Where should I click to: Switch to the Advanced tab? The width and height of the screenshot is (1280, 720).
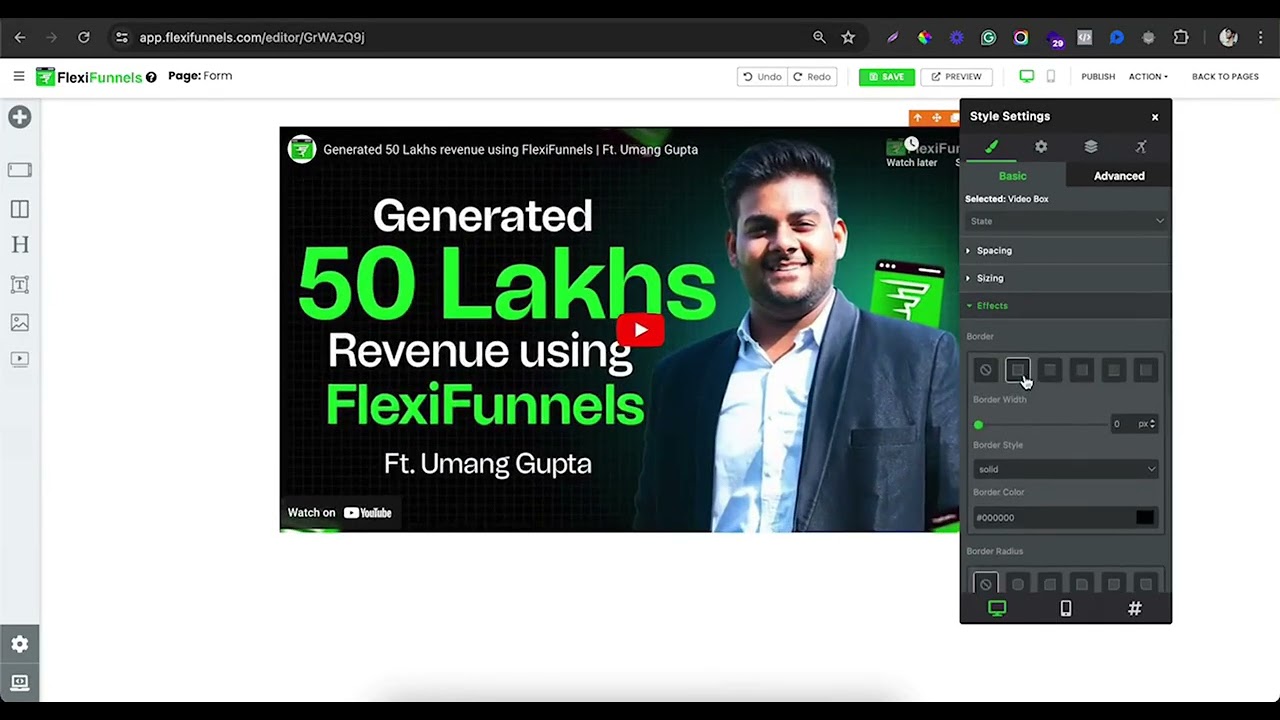pyautogui.click(x=1119, y=176)
